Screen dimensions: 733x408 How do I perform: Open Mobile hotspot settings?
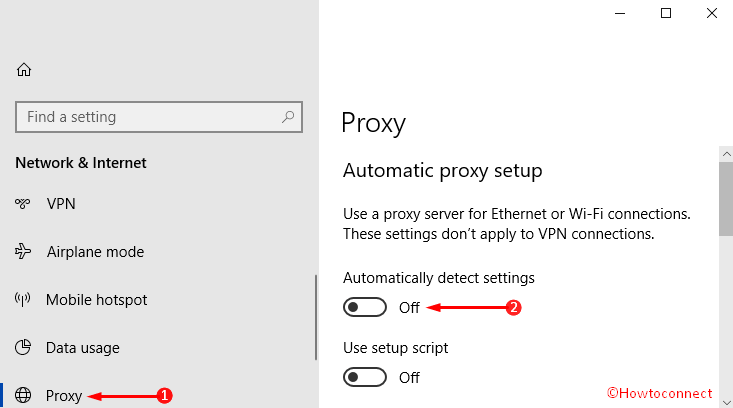96,300
